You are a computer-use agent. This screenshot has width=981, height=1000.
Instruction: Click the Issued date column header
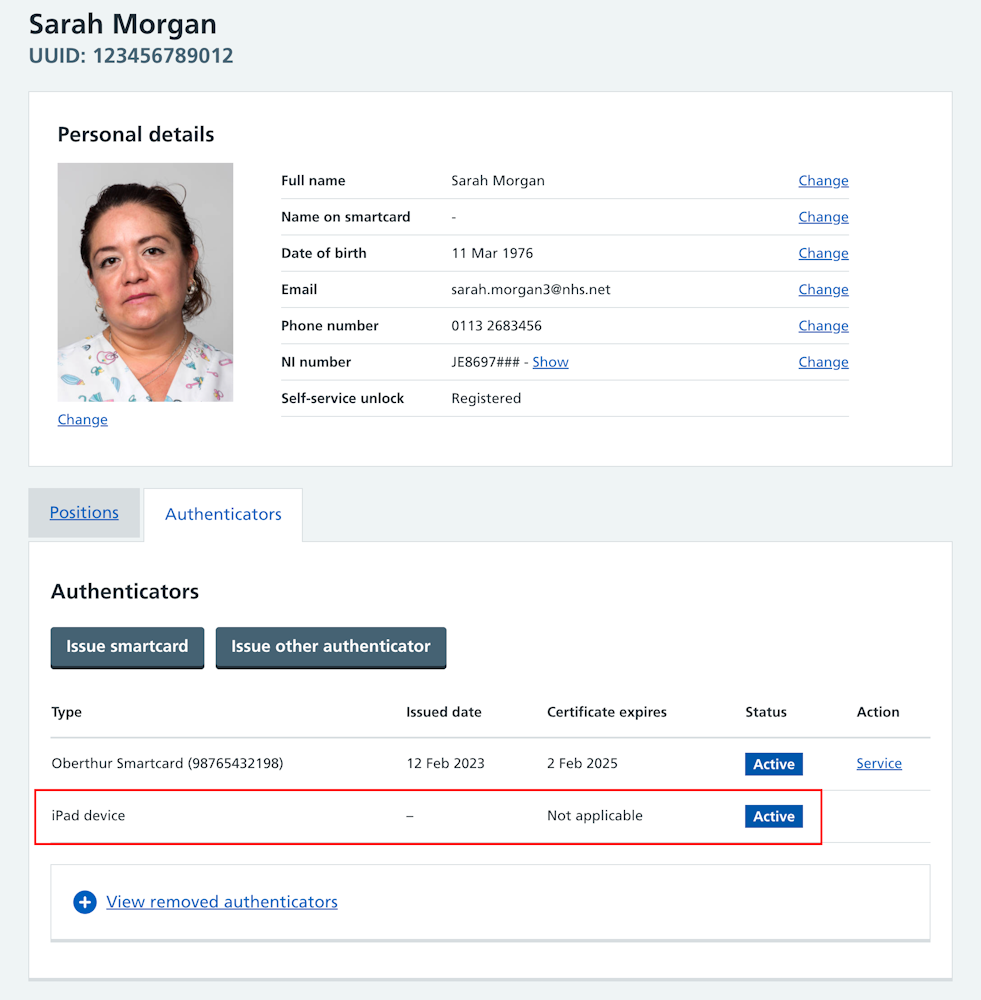click(x=444, y=712)
